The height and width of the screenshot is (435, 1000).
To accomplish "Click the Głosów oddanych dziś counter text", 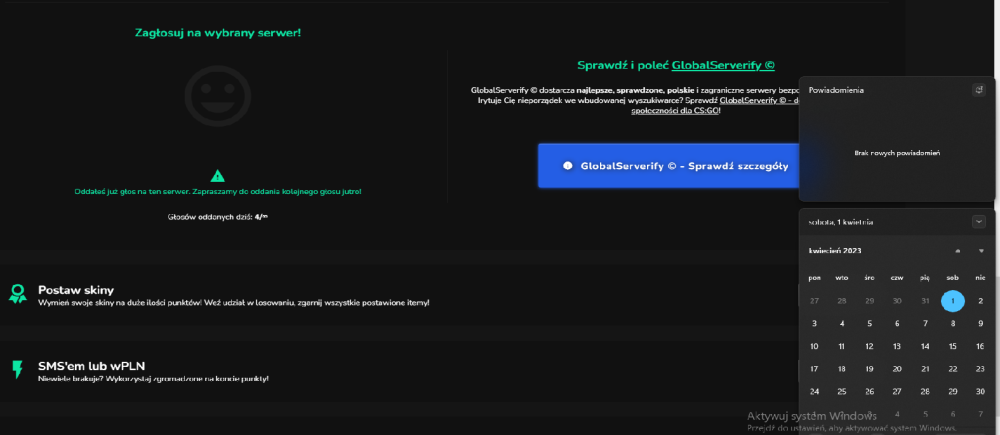I will (217, 217).
